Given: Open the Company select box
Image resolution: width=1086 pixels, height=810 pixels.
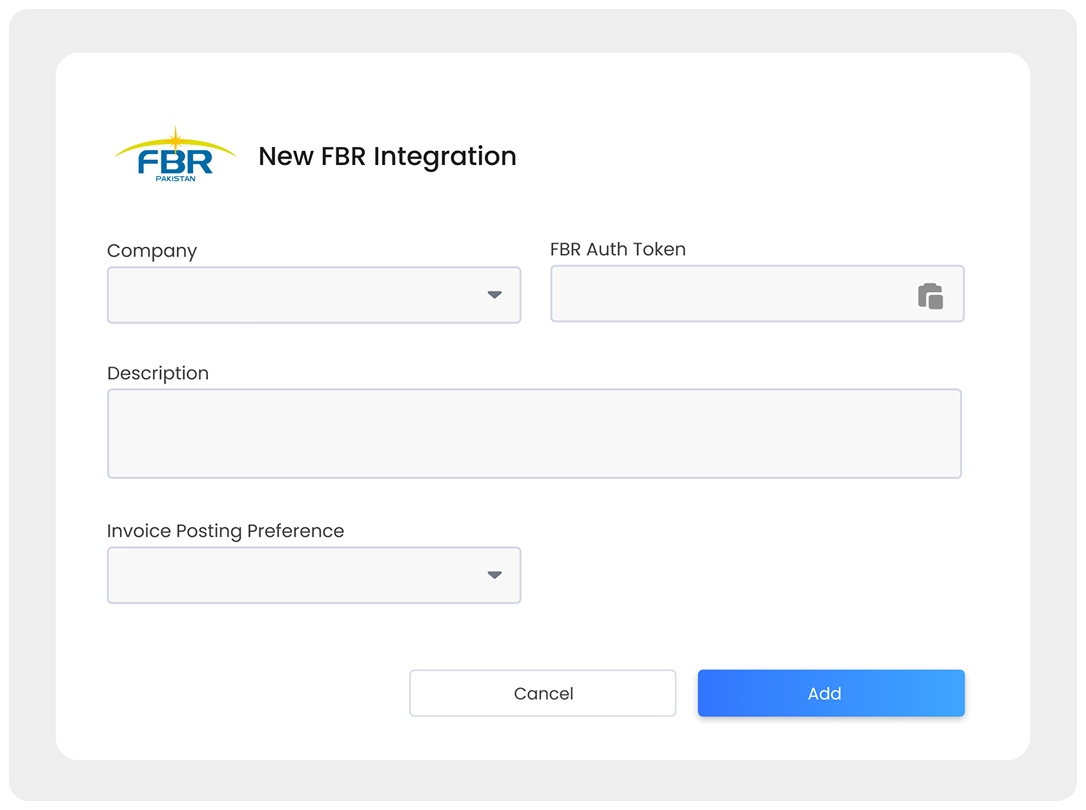Looking at the screenshot, I should click(314, 295).
